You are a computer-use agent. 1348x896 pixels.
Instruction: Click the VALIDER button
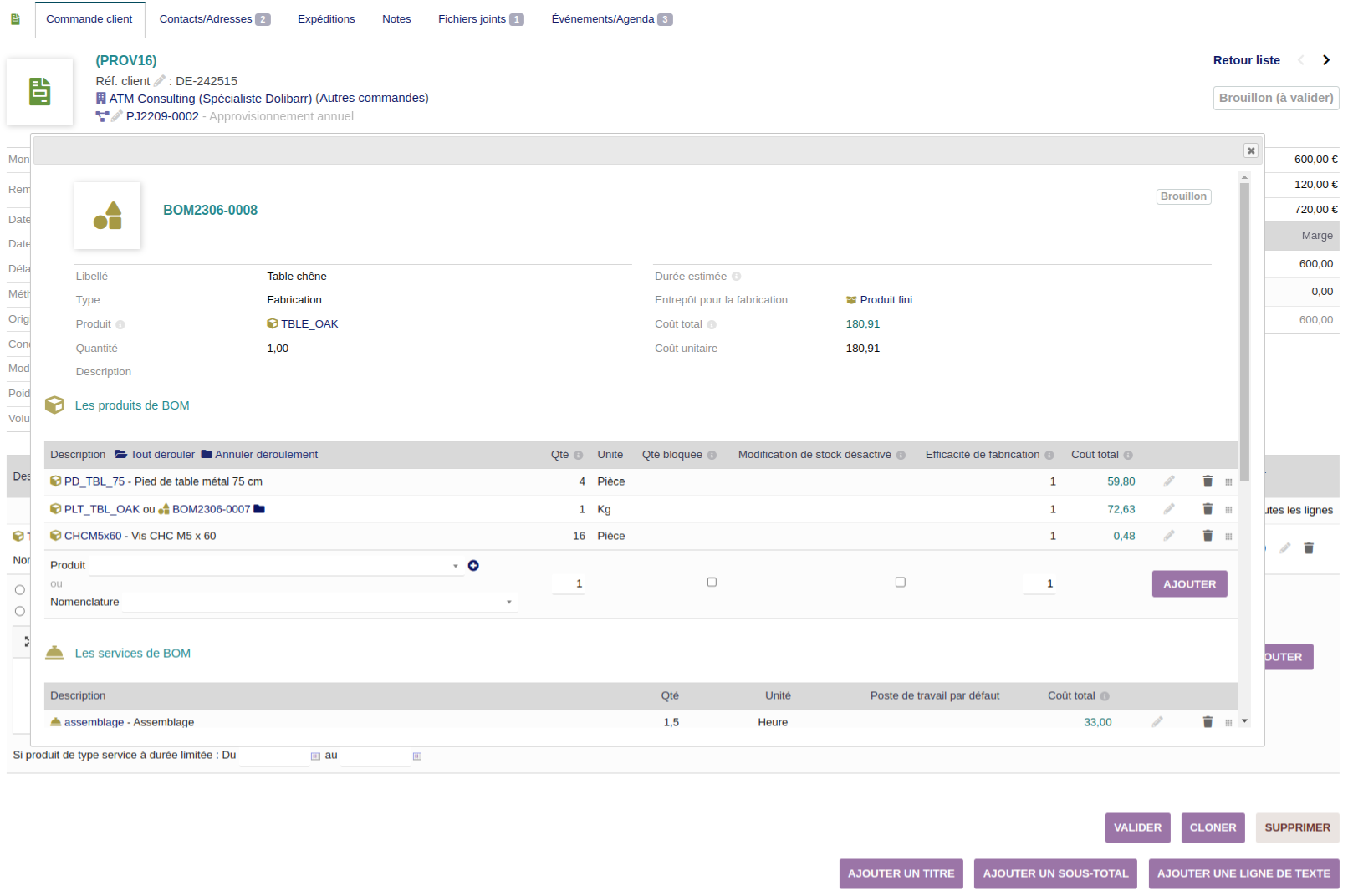pos(1137,828)
